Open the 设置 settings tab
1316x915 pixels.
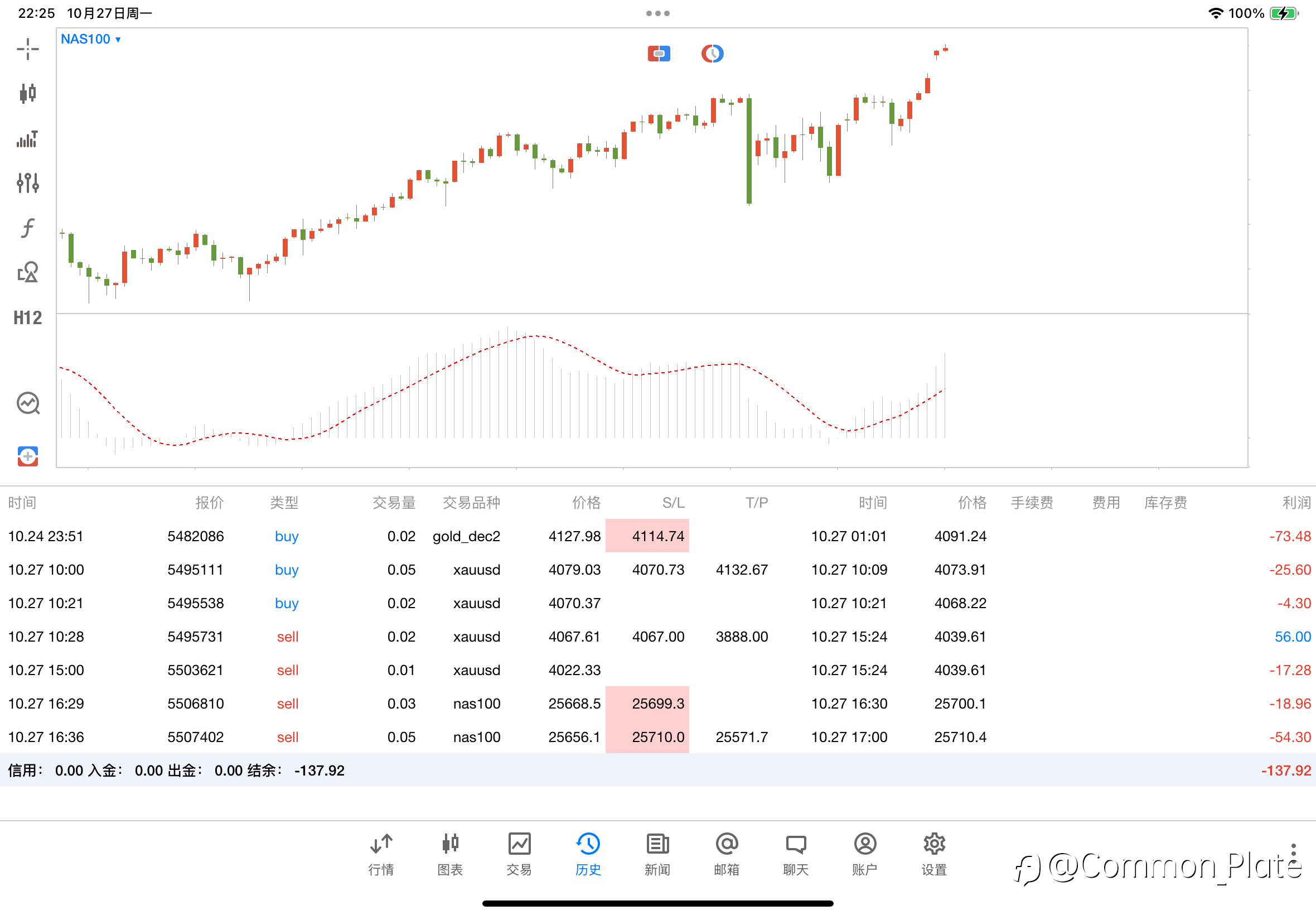934,854
